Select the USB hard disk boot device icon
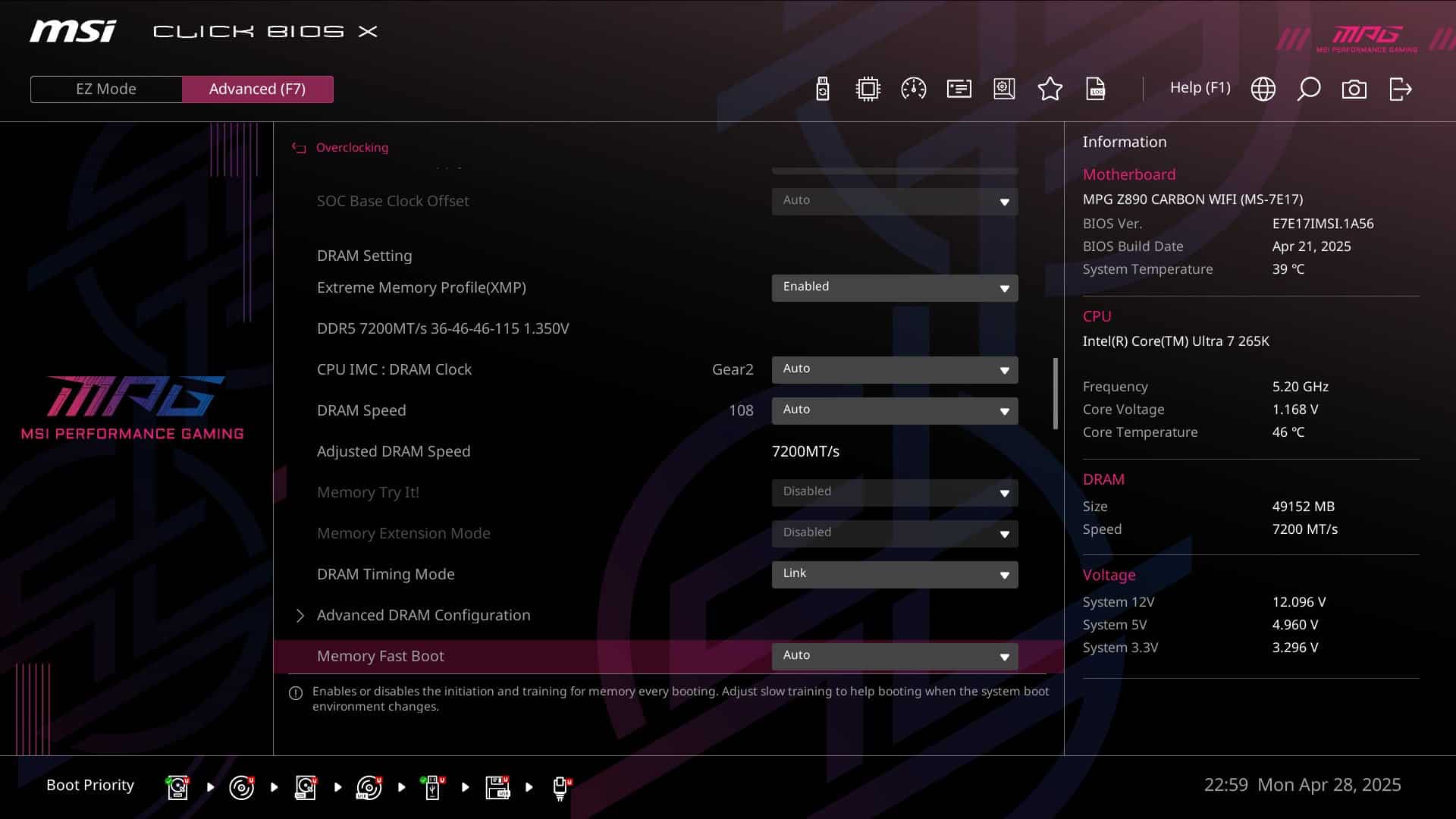This screenshot has width=1456, height=819. click(x=306, y=787)
